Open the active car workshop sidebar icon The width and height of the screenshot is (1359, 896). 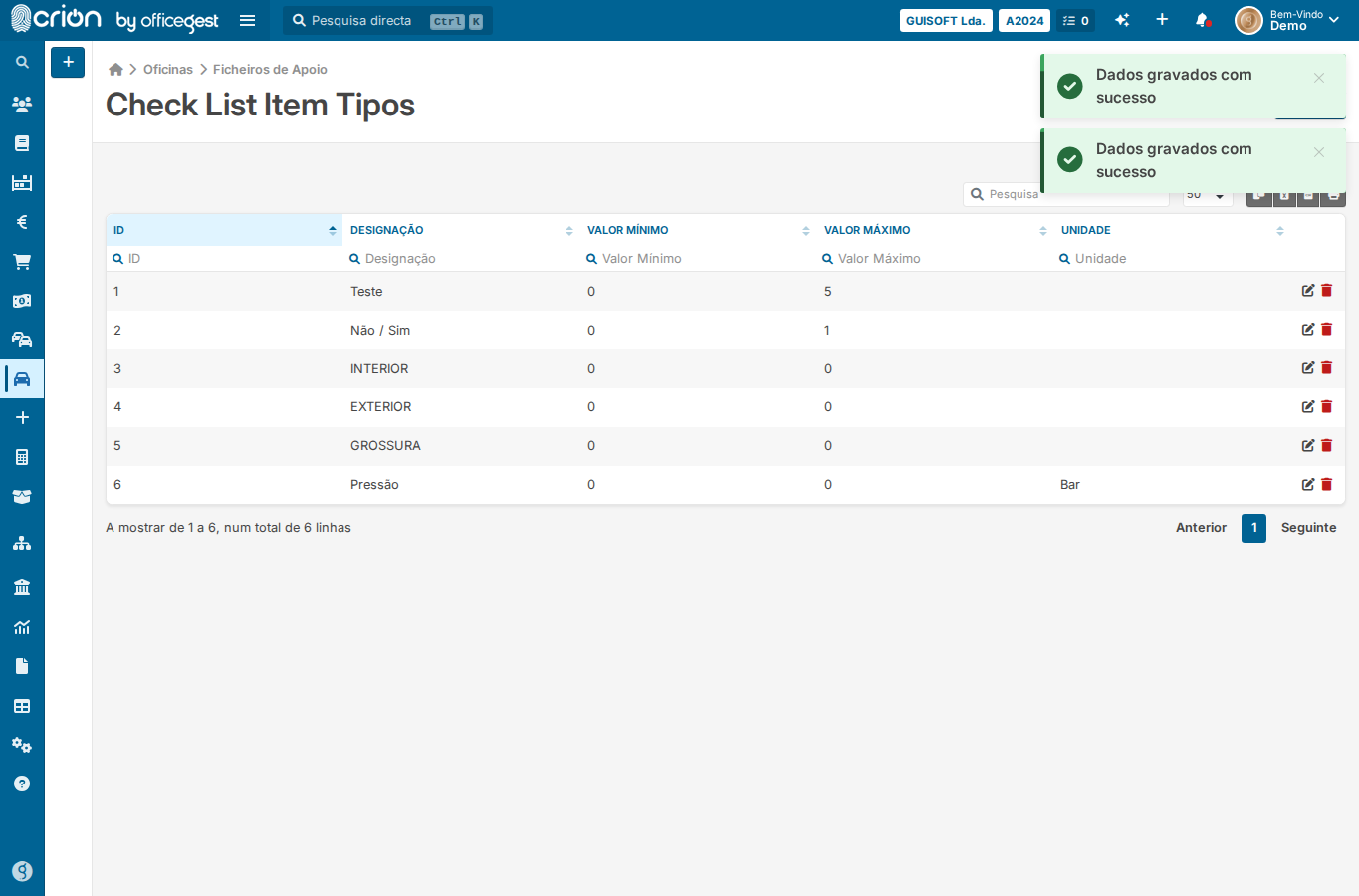click(x=22, y=379)
